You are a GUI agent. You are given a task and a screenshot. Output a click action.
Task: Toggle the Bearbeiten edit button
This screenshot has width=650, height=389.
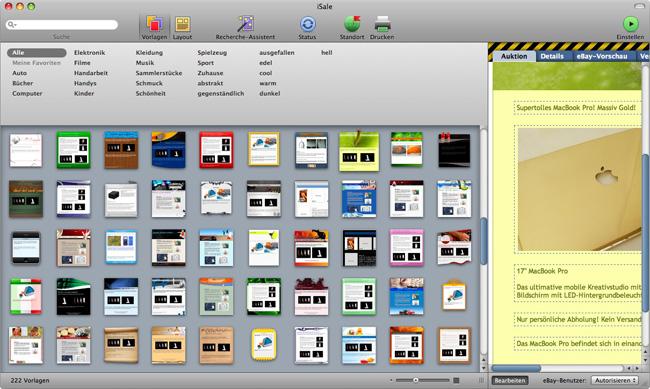click(x=510, y=380)
